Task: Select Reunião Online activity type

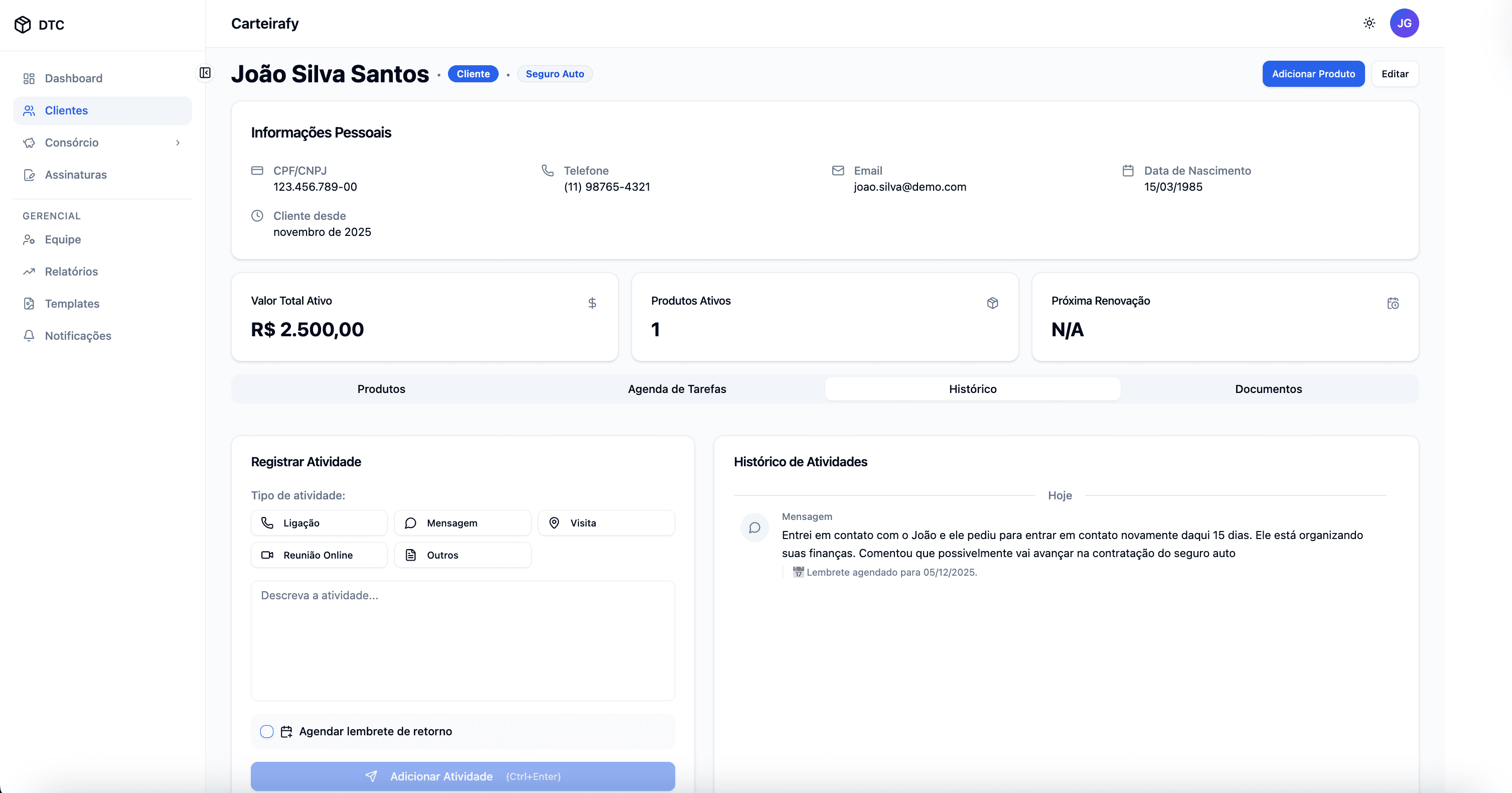Action: pos(319,555)
